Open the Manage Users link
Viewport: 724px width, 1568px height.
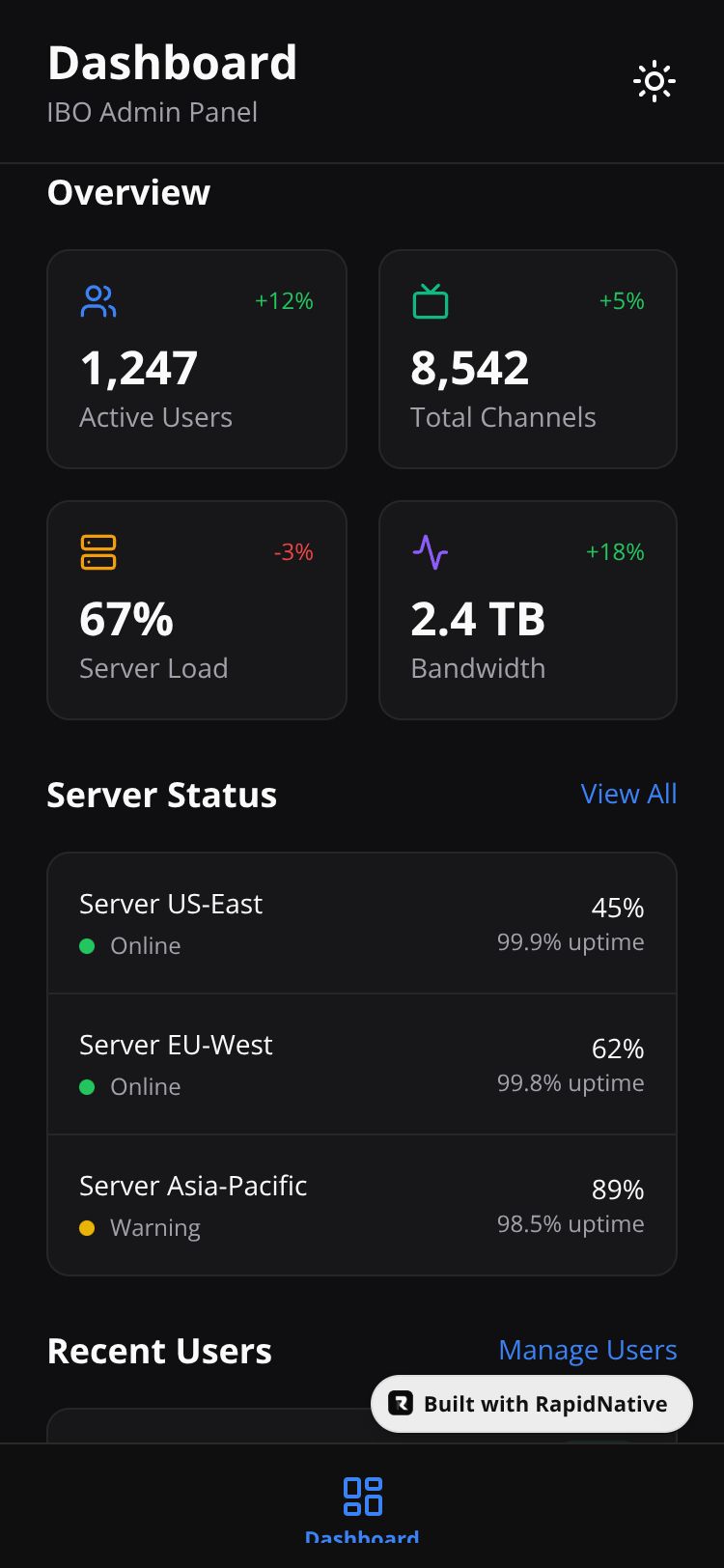588,1350
